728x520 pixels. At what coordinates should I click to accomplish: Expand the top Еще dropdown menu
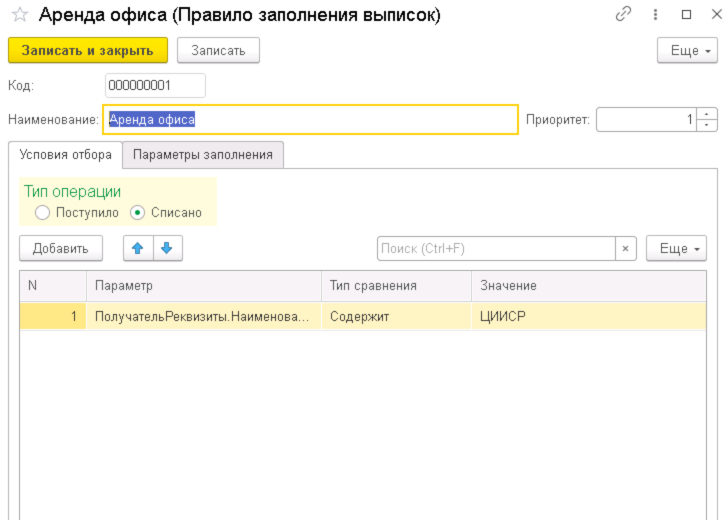pyautogui.click(x=687, y=50)
